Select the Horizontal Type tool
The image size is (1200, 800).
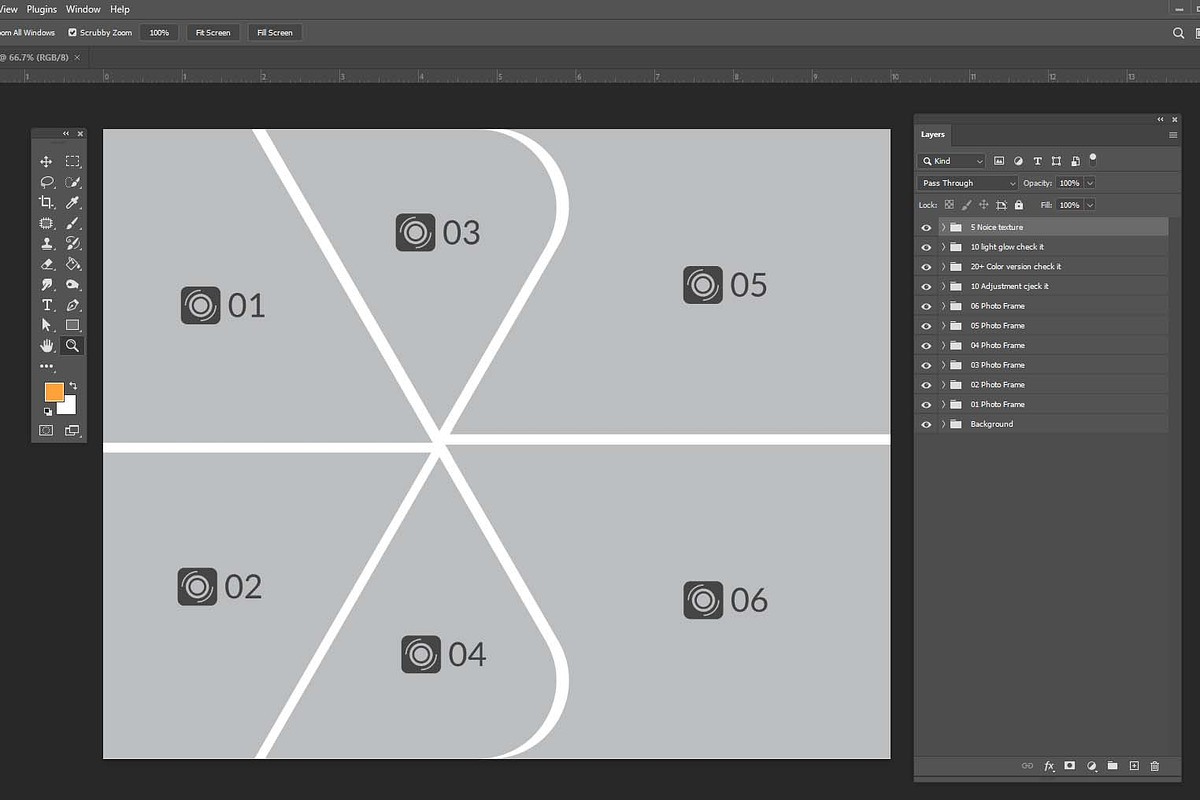coord(46,305)
